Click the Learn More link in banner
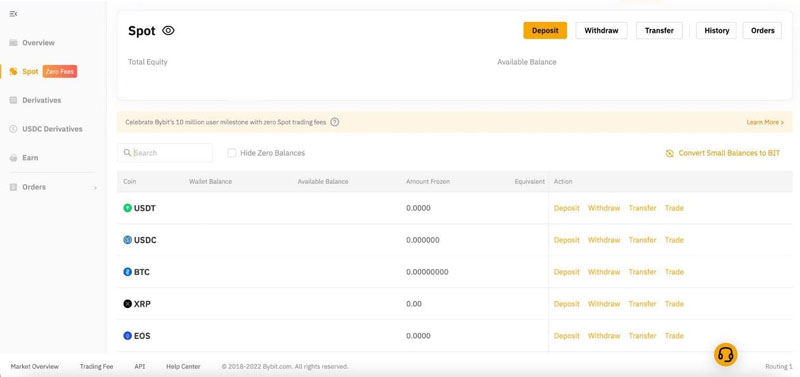 coord(765,122)
